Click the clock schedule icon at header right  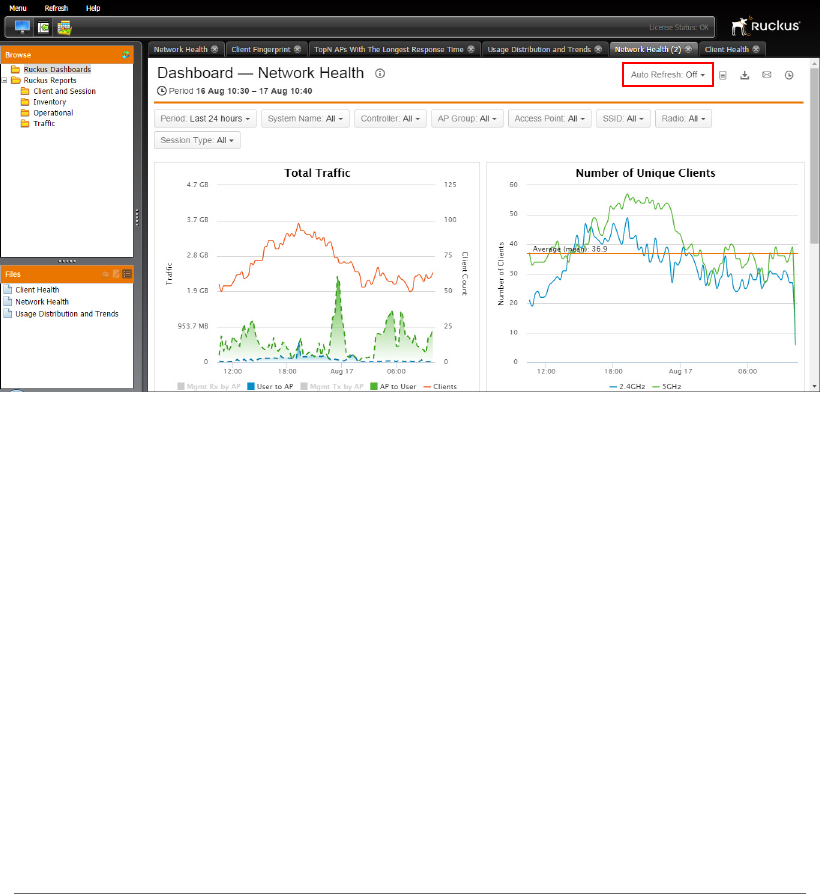(789, 75)
